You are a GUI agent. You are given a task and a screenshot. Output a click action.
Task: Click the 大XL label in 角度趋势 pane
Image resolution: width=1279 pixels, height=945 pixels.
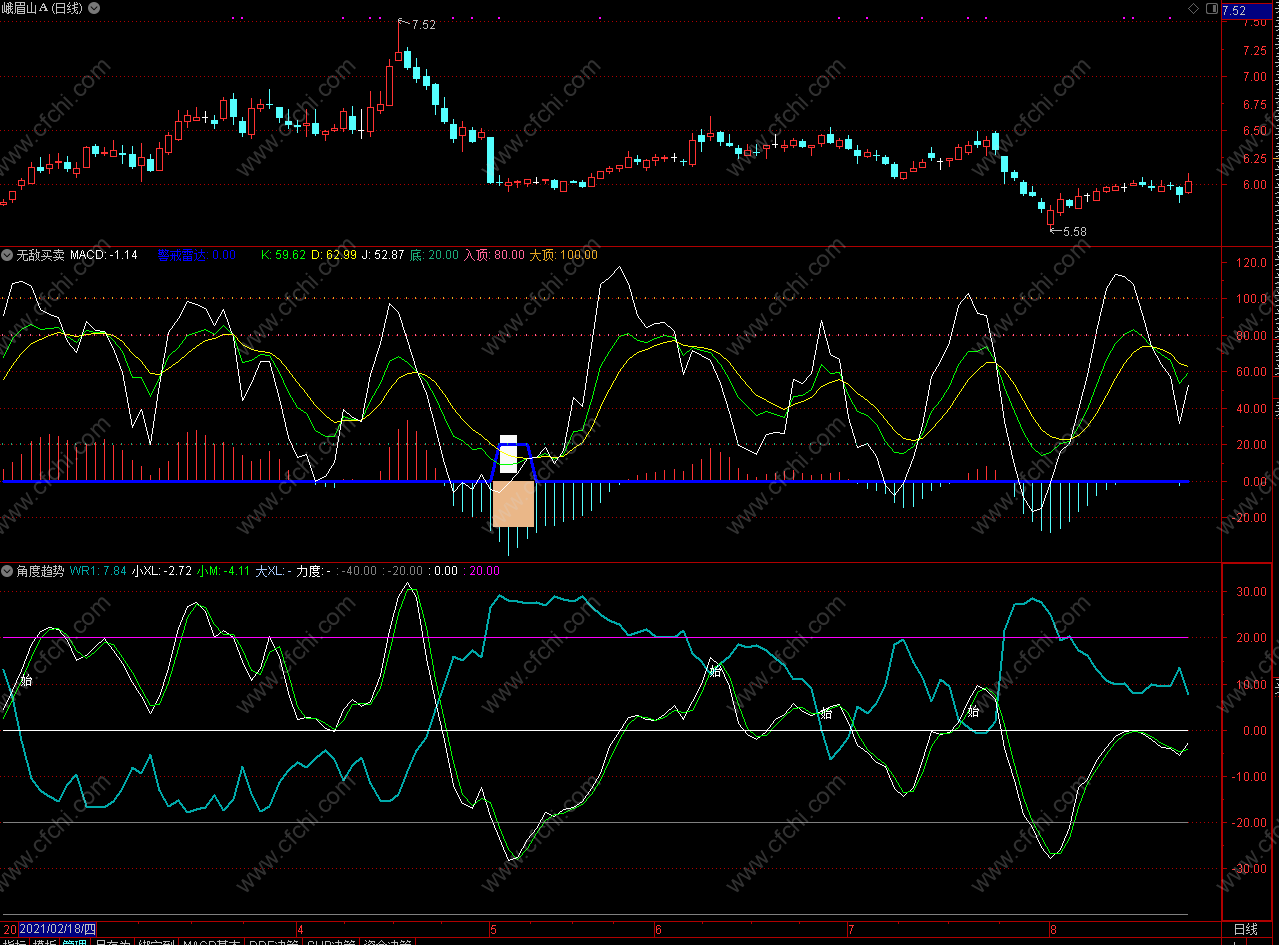coord(272,571)
